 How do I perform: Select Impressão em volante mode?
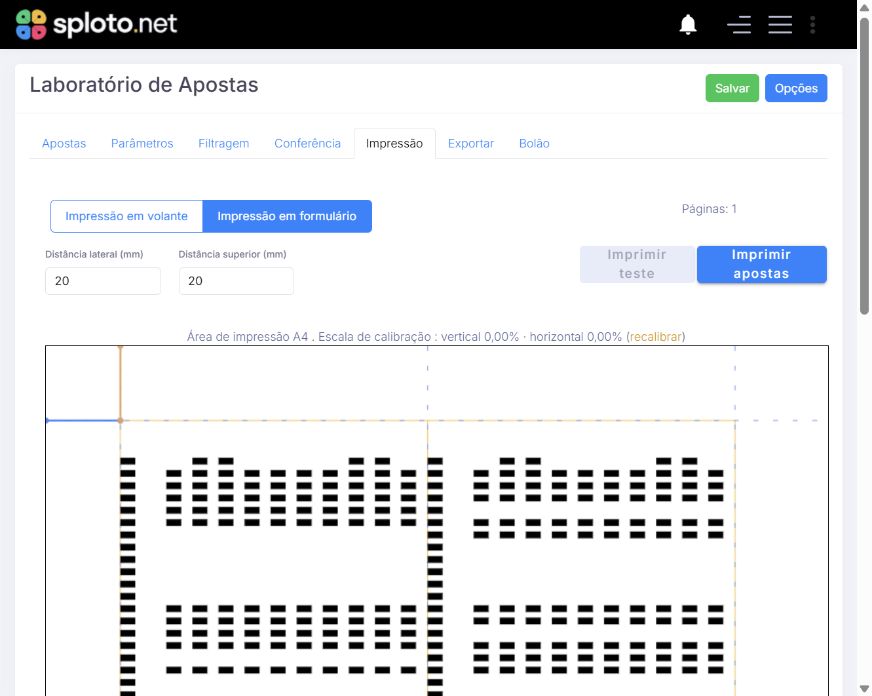[x=126, y=216]
